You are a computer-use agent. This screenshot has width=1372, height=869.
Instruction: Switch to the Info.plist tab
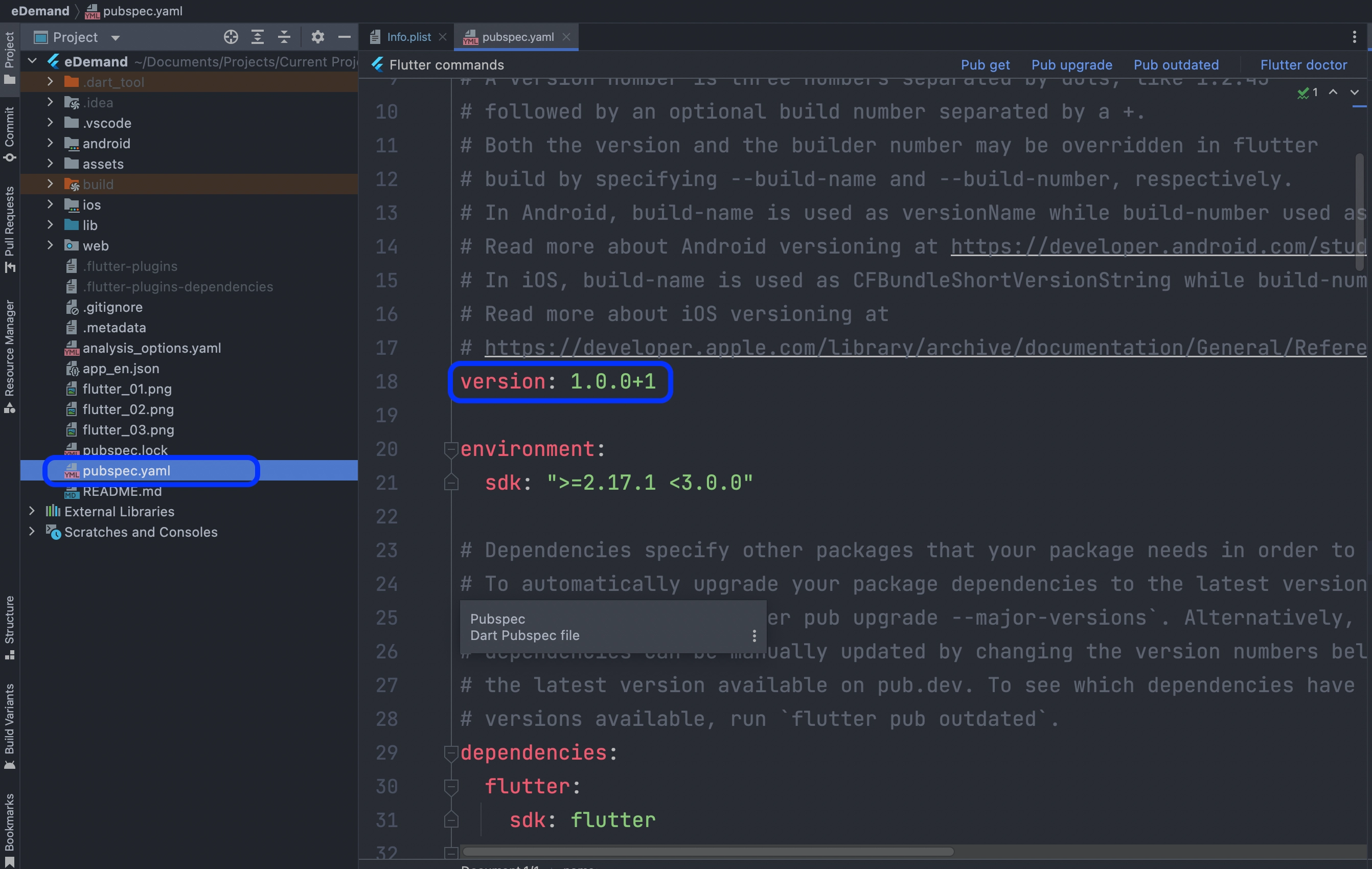point(408,37)
